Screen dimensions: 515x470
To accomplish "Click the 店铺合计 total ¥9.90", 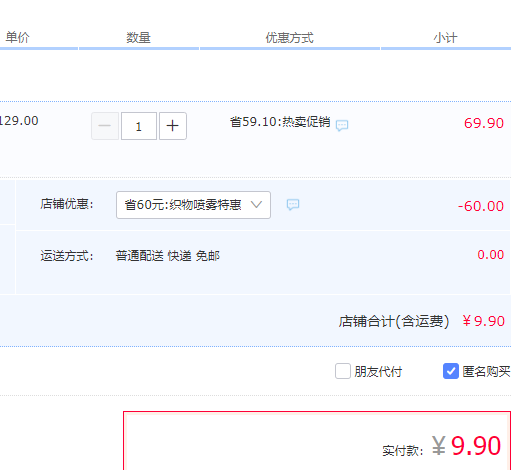I will click(484, 321).
